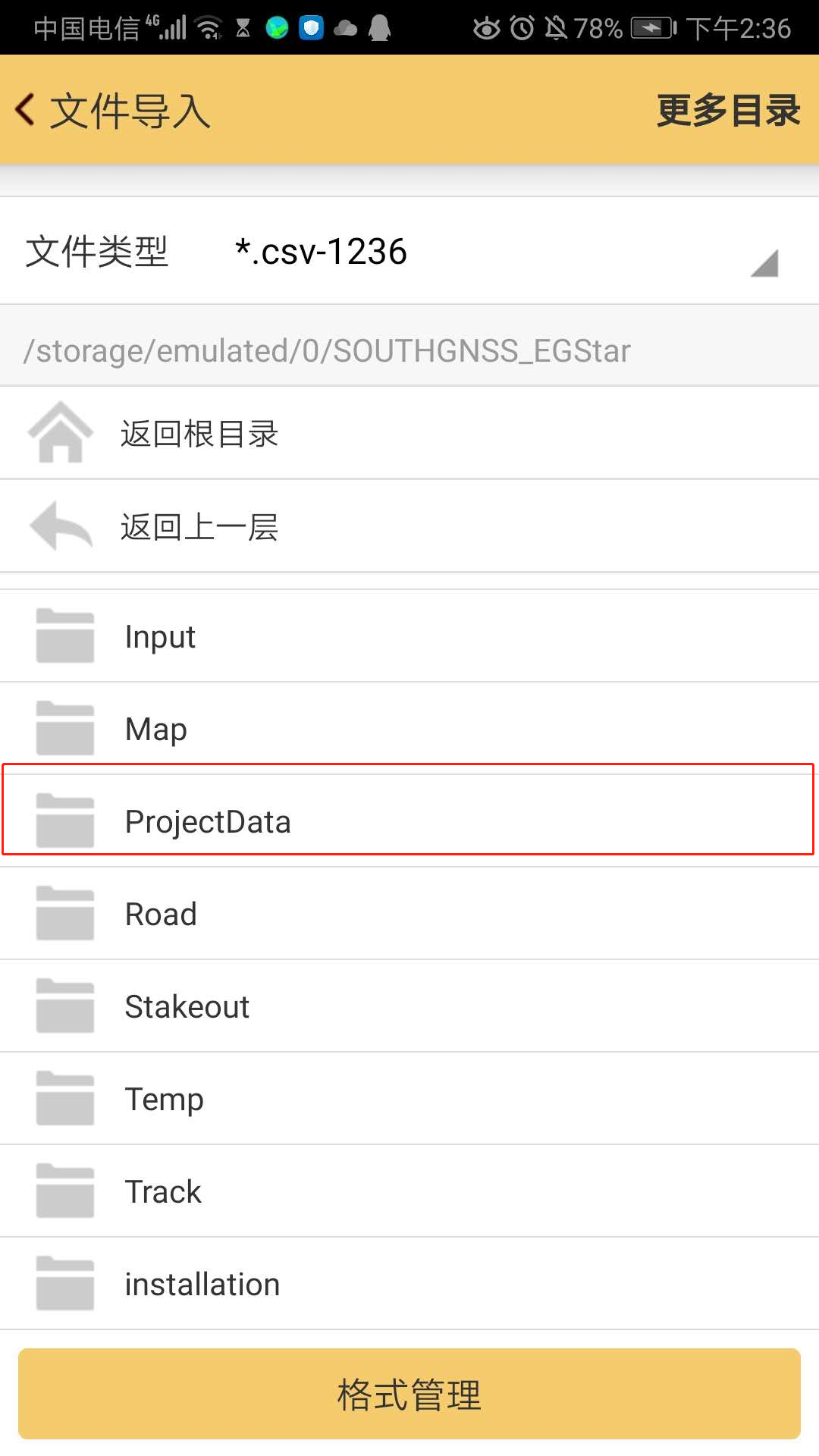Tap the ProjectData folder icon
The image size is (819, 1456).
[65, 821]
